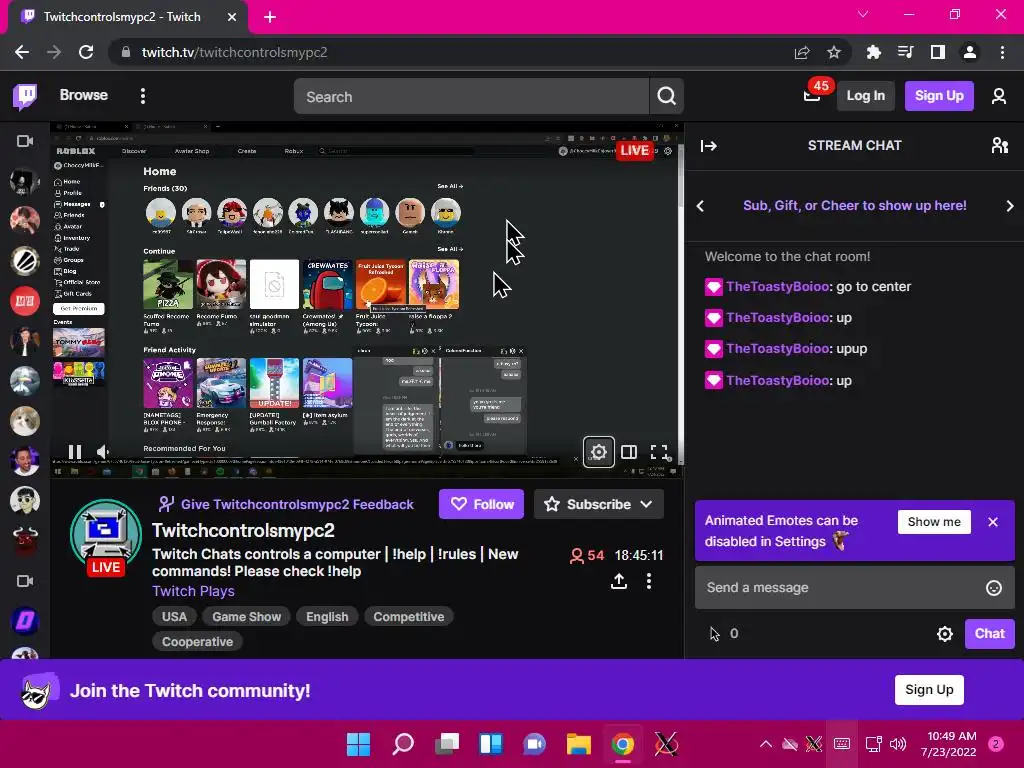The width and height of the screenshot is (1024, 768).
Task: Open the chat community users list icon
Action: [x=1000, y=145]
